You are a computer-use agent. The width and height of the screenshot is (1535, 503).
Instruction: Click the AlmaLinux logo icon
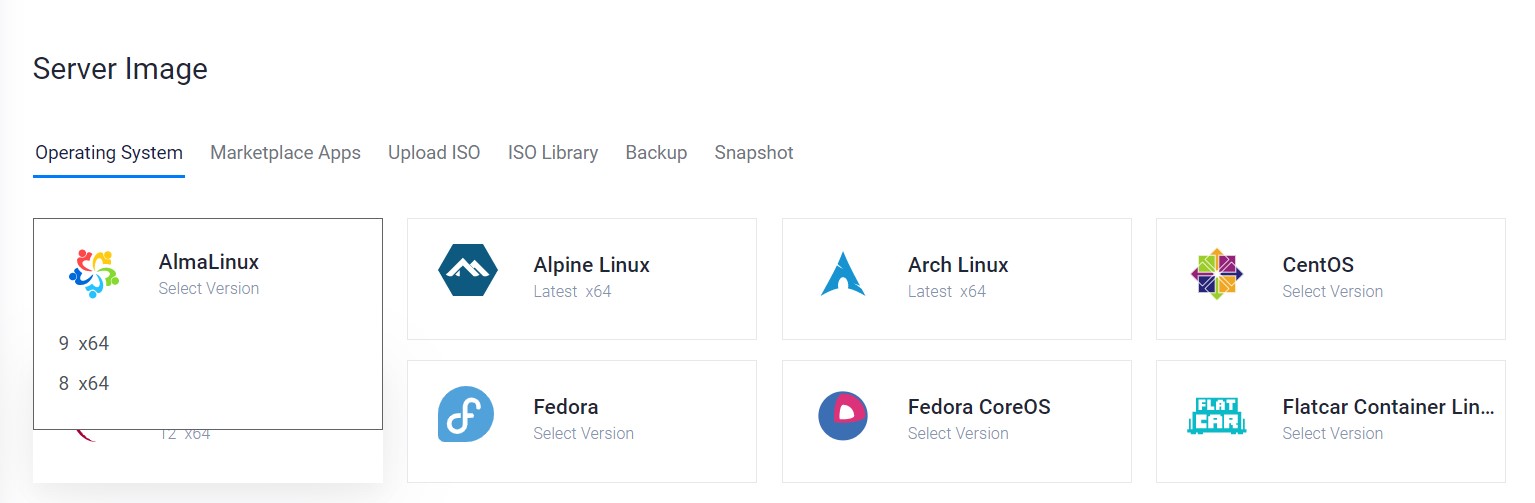click(x=94, y=274)
